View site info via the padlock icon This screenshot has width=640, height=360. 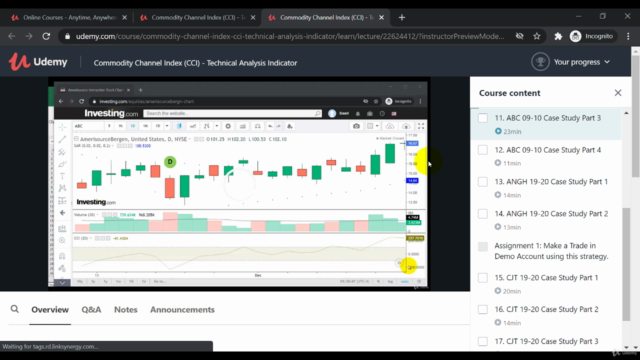click(x=67, y=36)
